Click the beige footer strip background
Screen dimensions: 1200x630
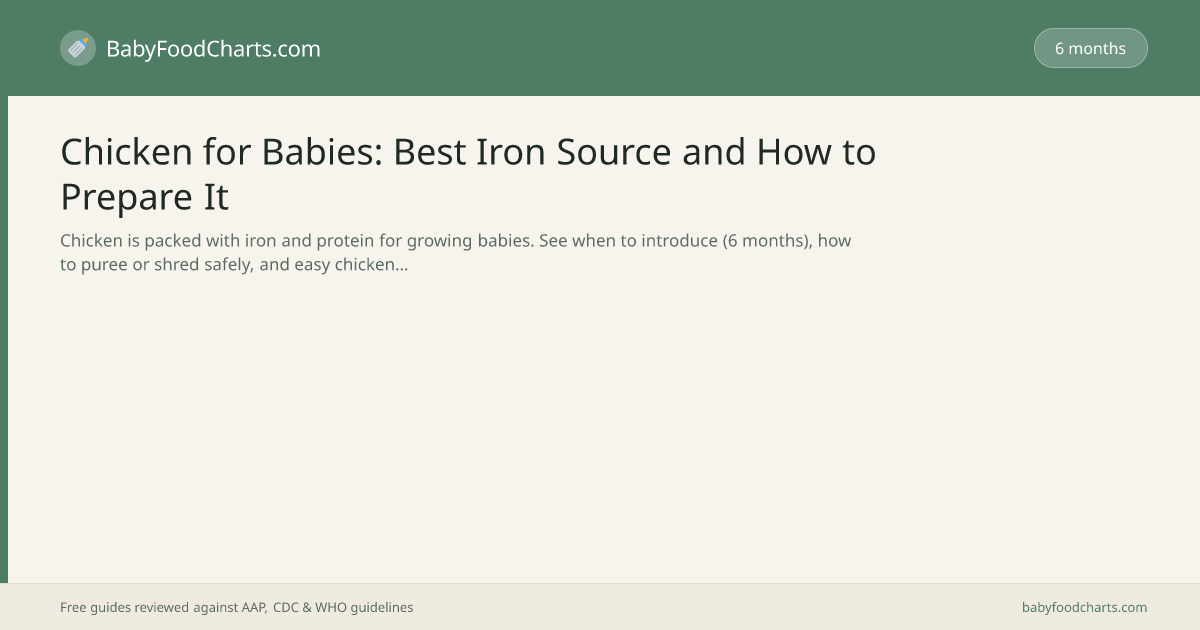click(700, 607)
